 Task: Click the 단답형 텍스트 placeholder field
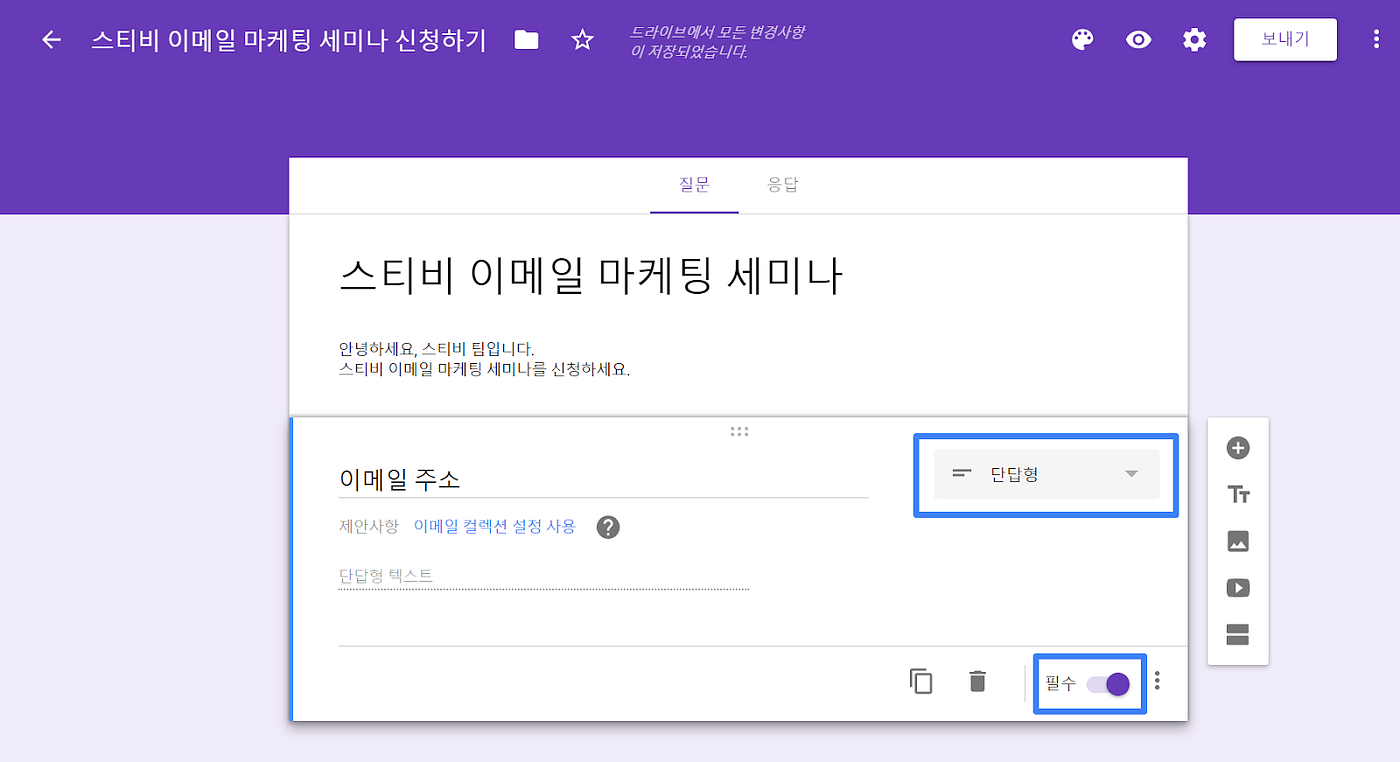pos(543,576)
